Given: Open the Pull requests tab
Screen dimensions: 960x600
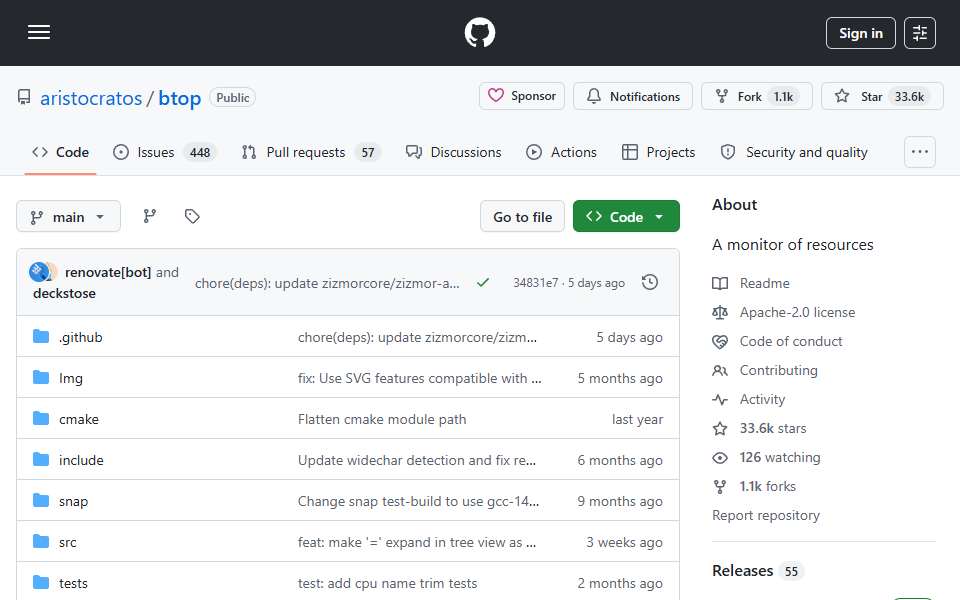Looking at the screenshot, I should pyautogui.click(x=311, y=152).
